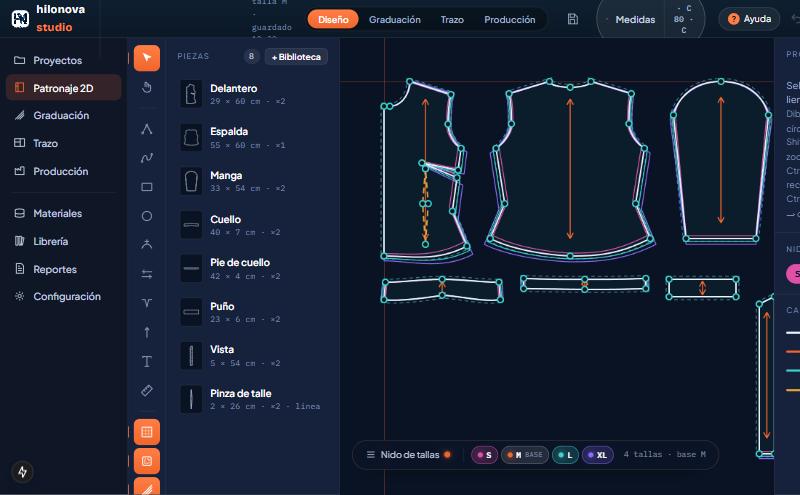Select the grainline up-arrow tool
The height and width of the screenshot is (495, 800).
pos(147,332)
